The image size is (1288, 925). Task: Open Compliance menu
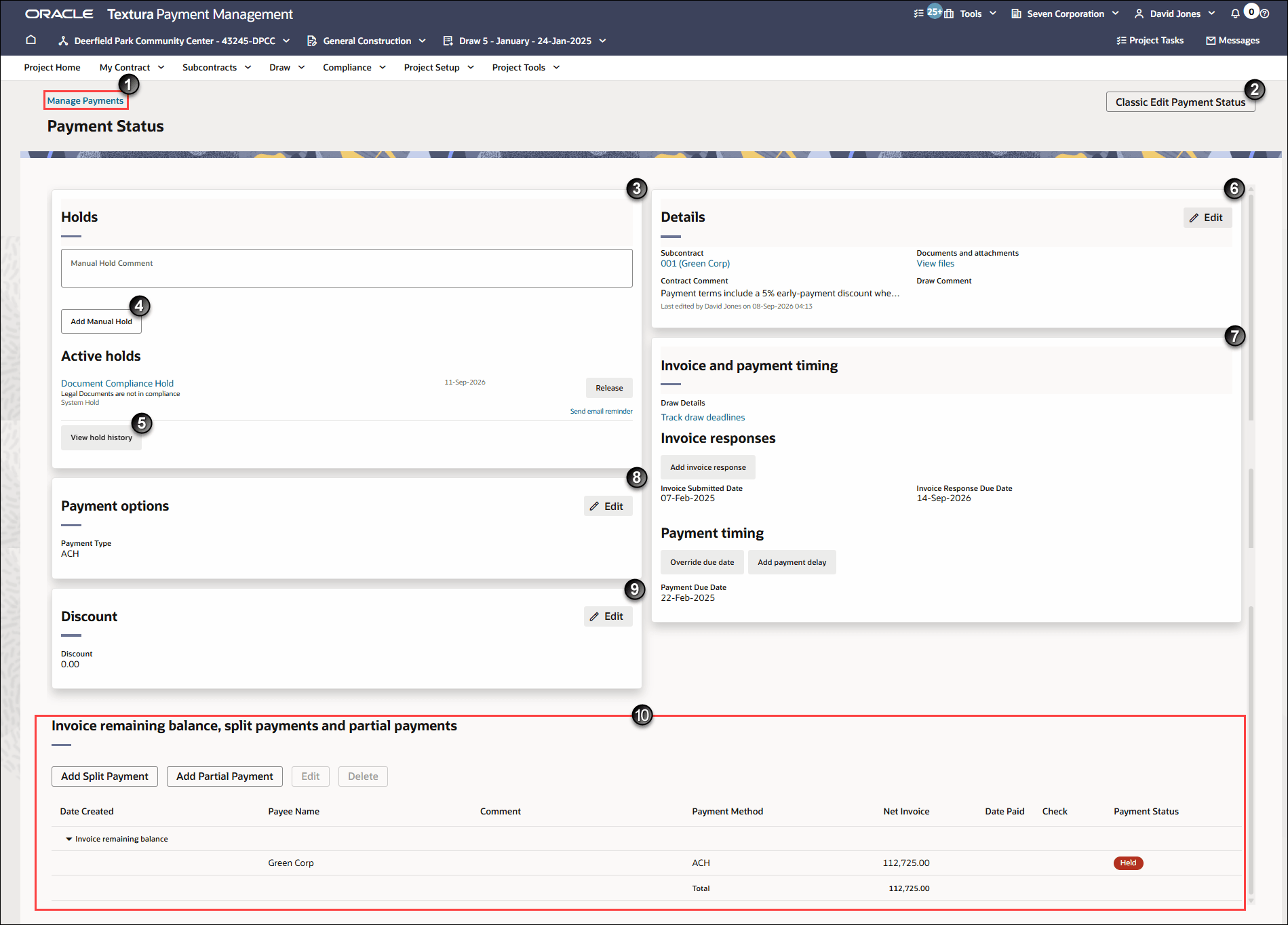(x=354, y=67)
